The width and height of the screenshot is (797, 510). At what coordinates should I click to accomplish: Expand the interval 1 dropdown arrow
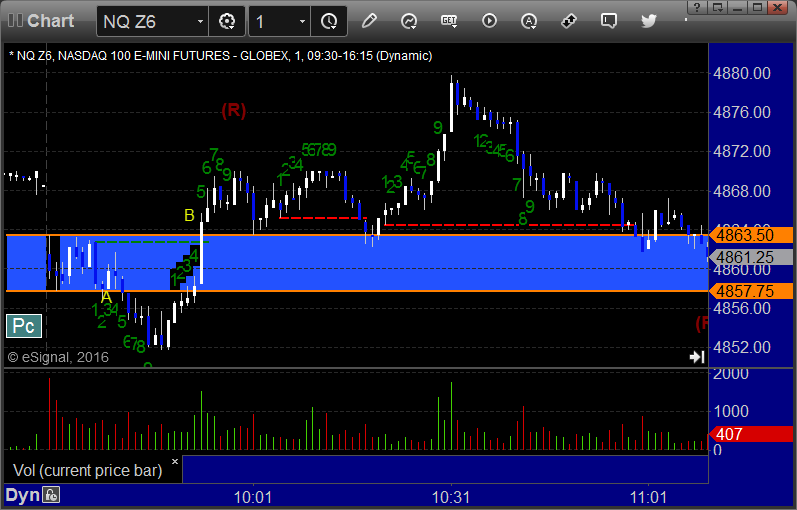point(302,21)
